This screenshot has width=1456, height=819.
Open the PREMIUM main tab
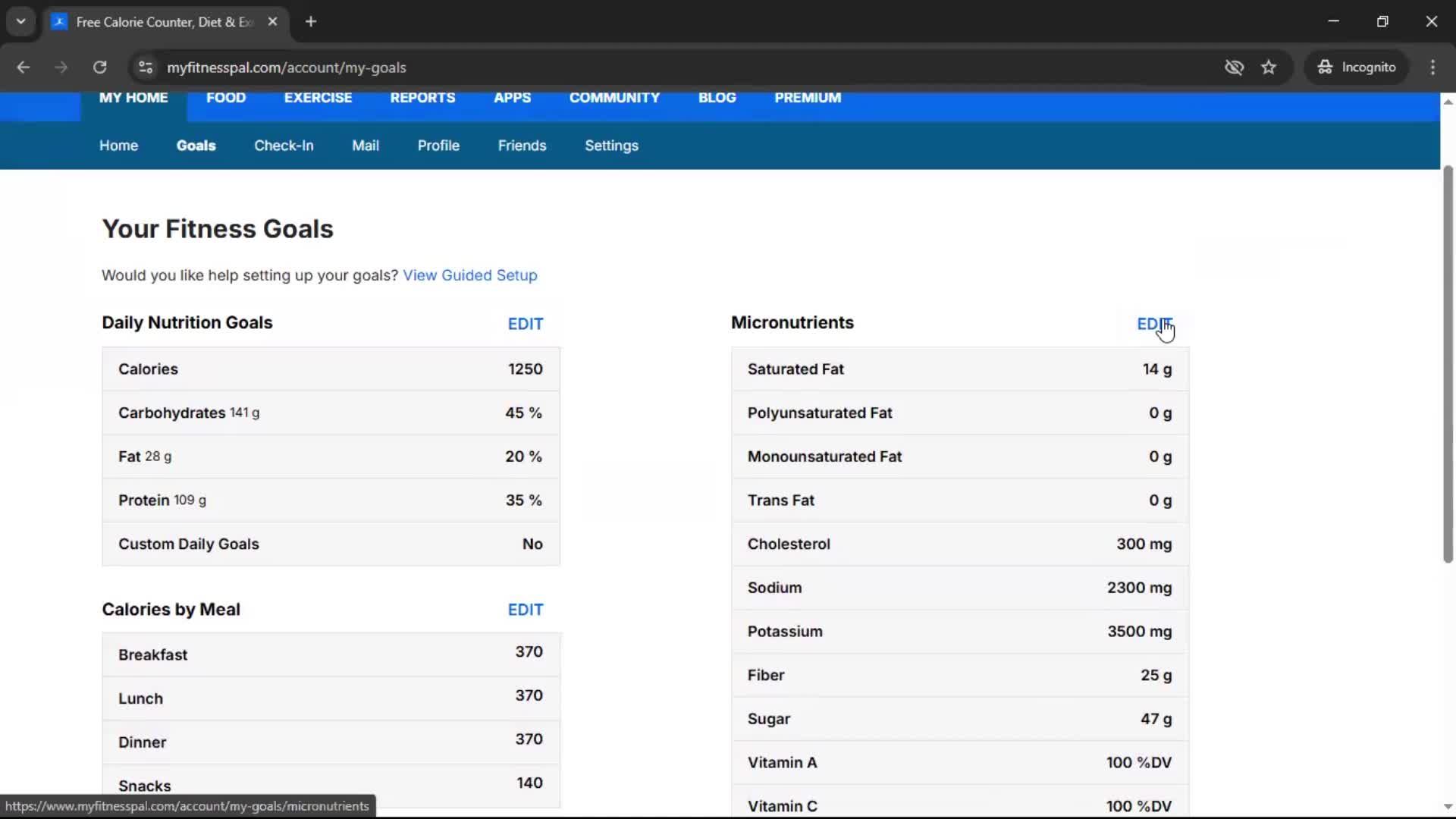(x=808, y=98)
